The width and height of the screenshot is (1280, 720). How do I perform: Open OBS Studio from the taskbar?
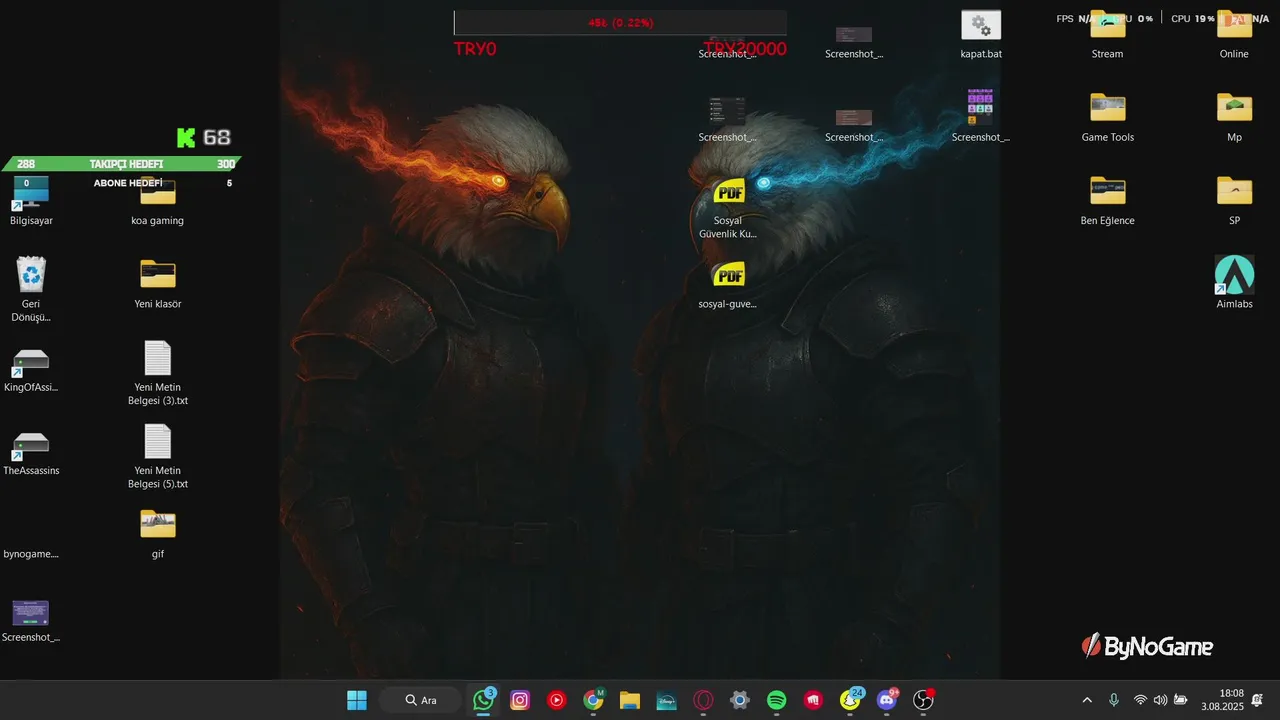(924, 700)
